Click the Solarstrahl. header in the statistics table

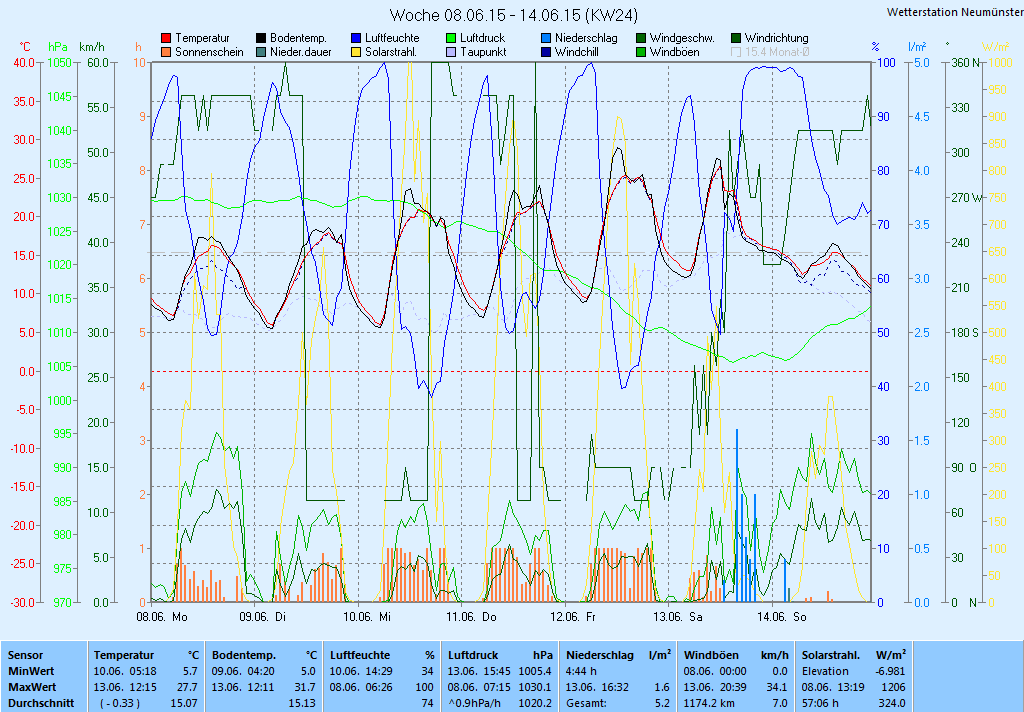pyautogui.click(x=833, y=655)
